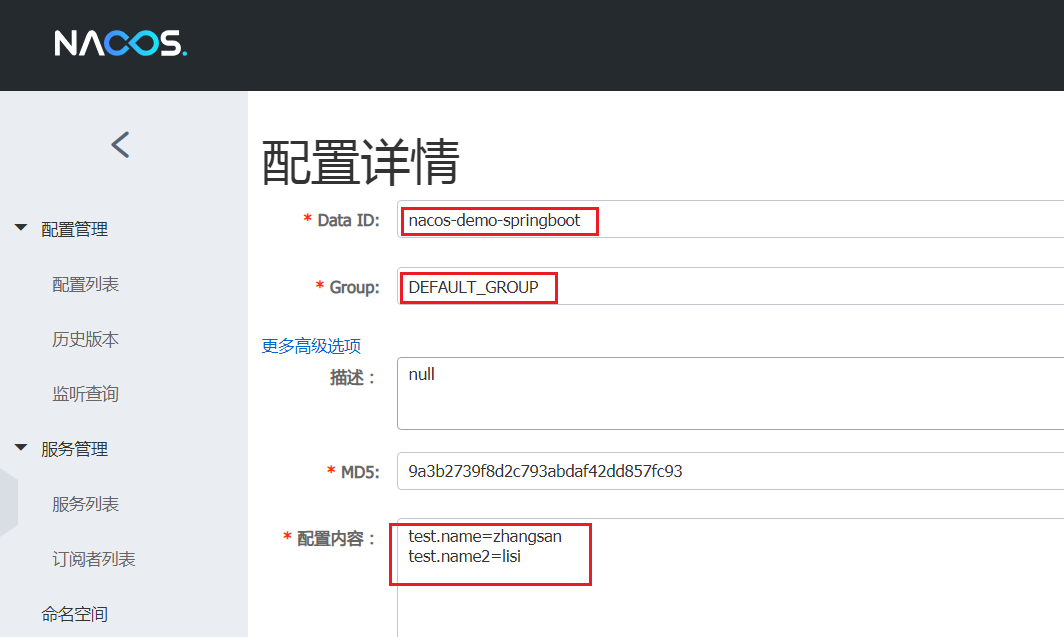Collapse the sidebar using the left chevron
1064x637 pixels.
tap(120, 144)
